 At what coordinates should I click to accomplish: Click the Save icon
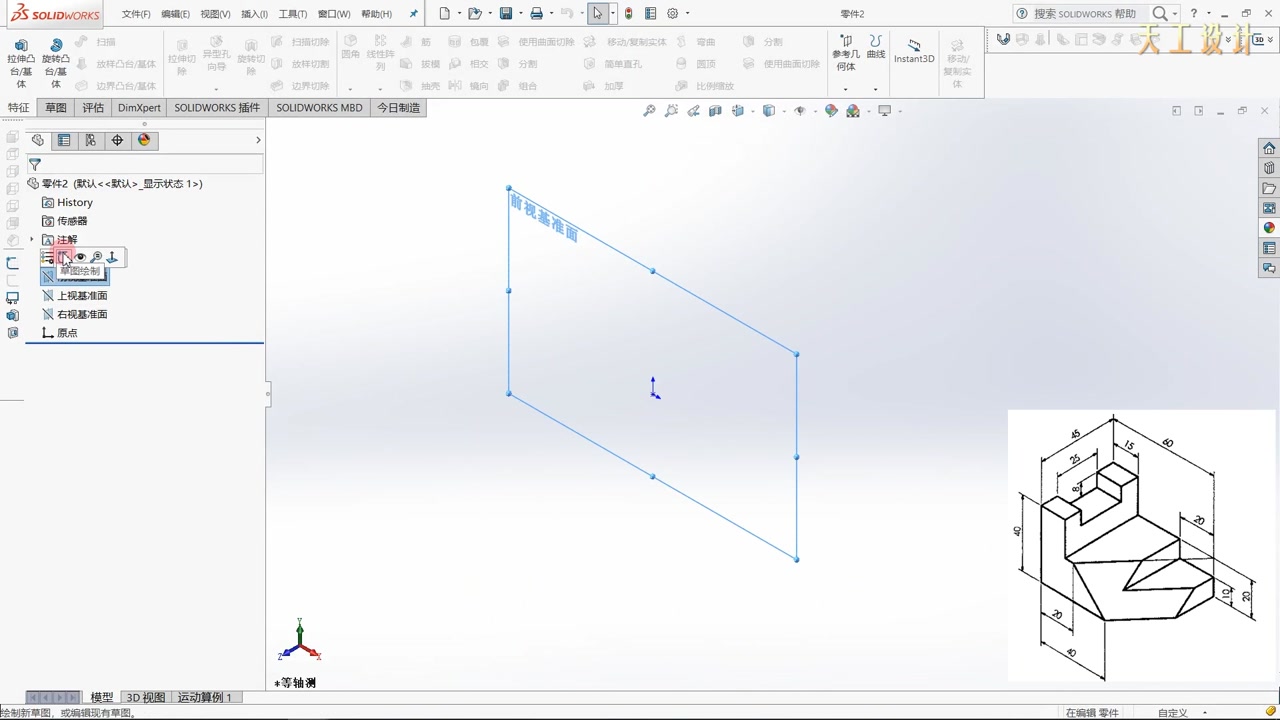tap(506, 13)
